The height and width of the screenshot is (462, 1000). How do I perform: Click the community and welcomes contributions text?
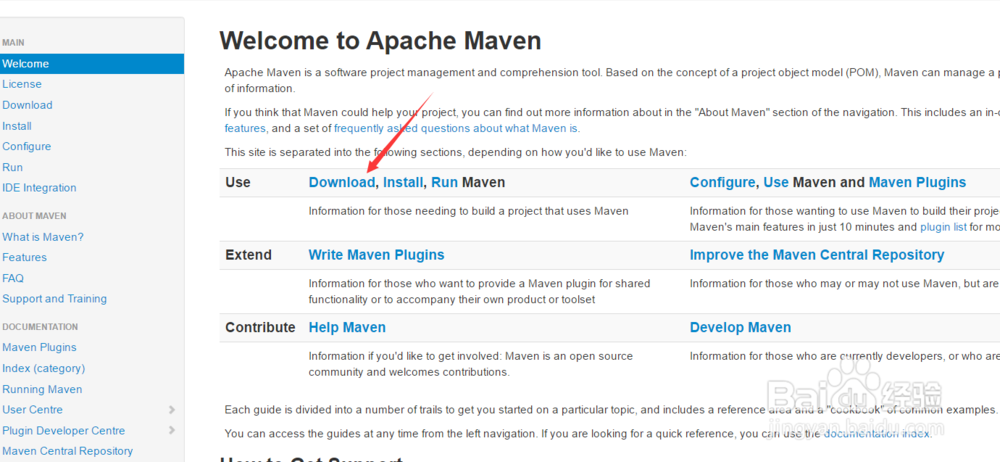tap(409, 373)
